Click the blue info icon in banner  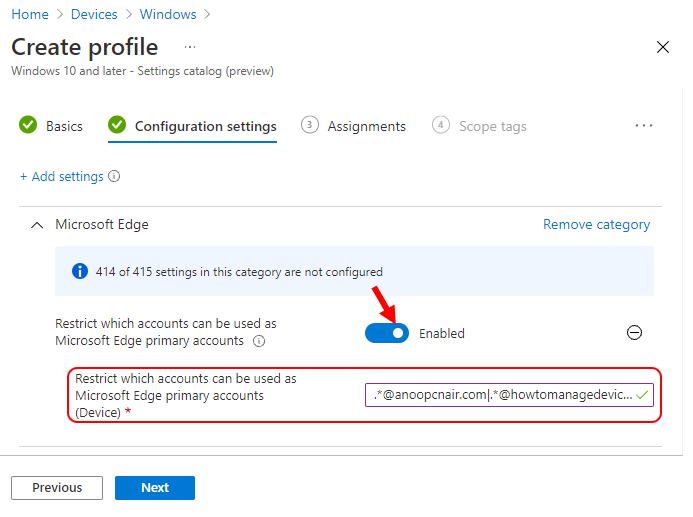click(80, 271)
